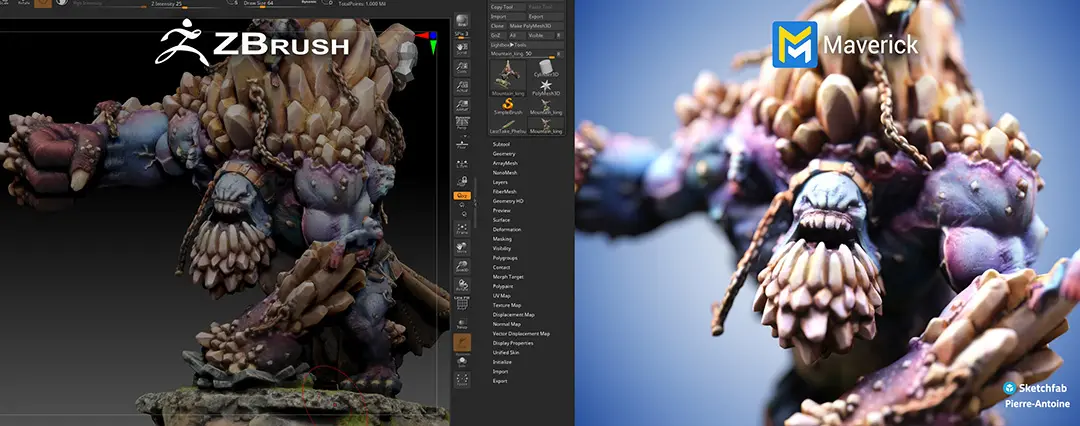Open the Polygroups section
This screenshot has height=426, width=1080.
click(505, 258)
